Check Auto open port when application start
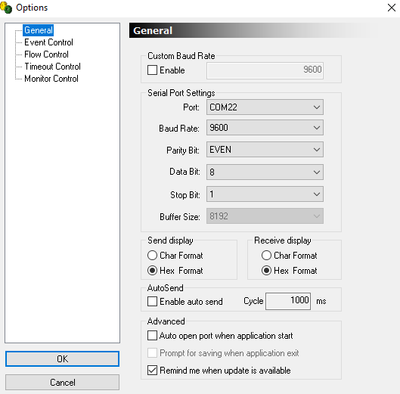 [152, 335]
